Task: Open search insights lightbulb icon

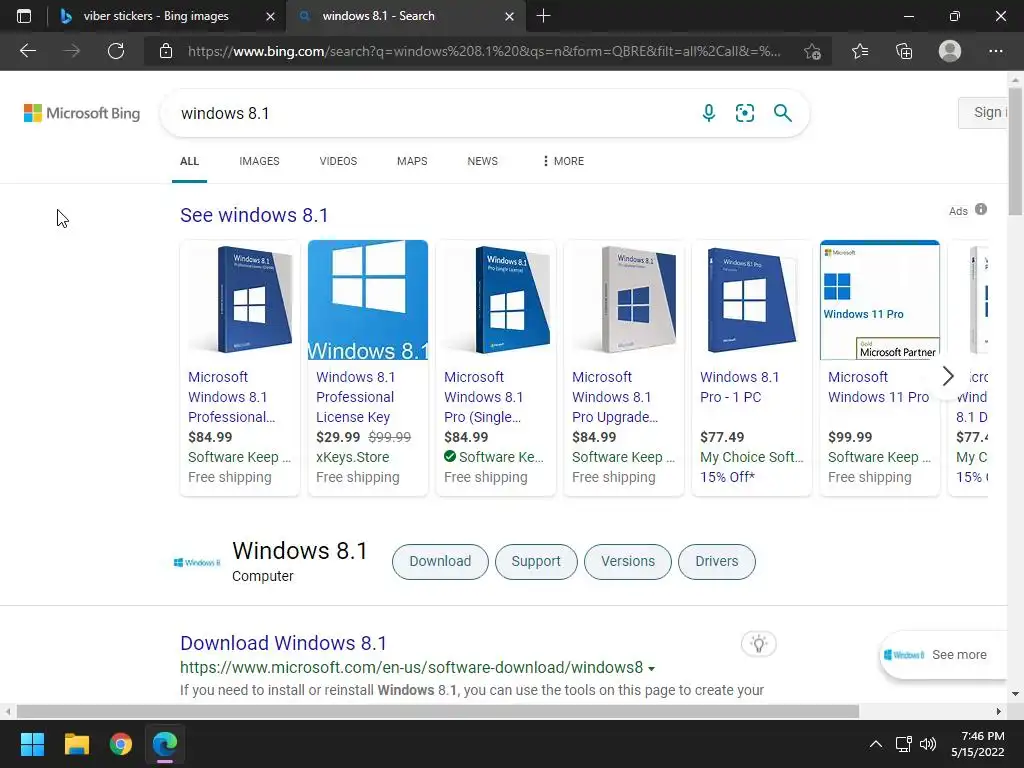Action: click(759, 644)
